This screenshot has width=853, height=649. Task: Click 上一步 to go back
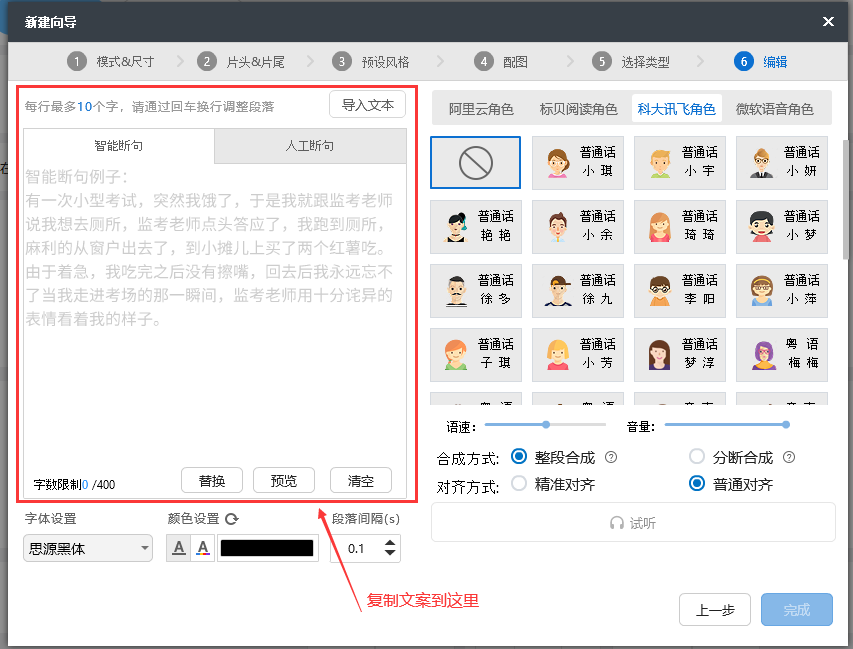click(x=714, y=609)
